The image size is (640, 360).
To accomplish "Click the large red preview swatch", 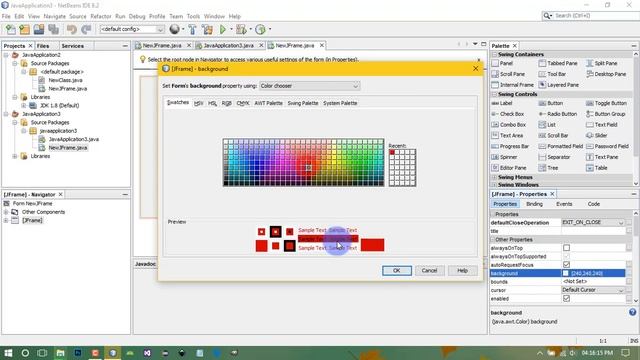I will [372, 245].
